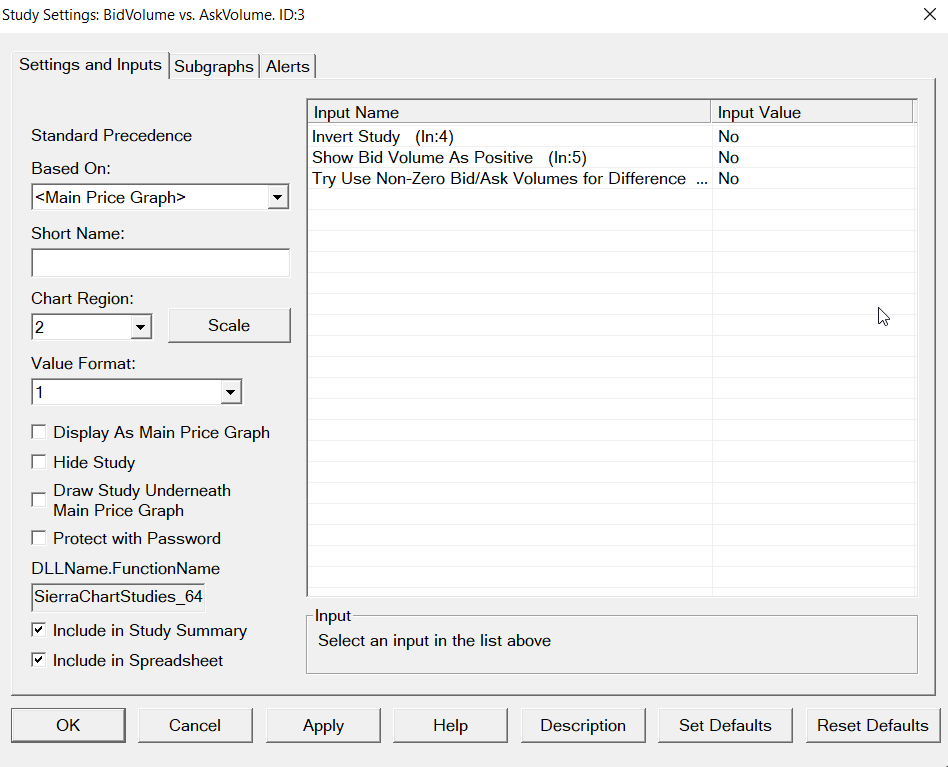Enable Display As Main Price Graph checkbox
Image resolution: width=948 pixels, height=767 pixels.
click(39, 432)
